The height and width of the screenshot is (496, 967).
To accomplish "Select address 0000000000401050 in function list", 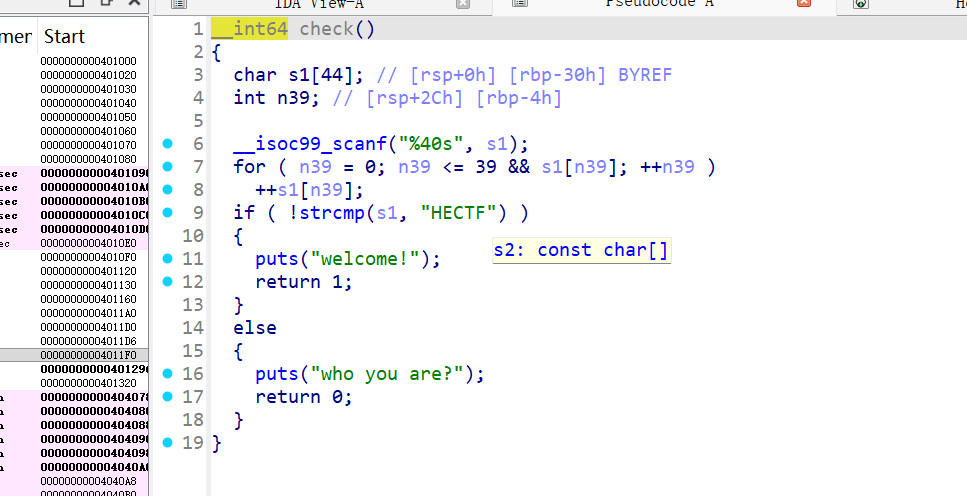I will pyautogui.click(x=89, y=117).
